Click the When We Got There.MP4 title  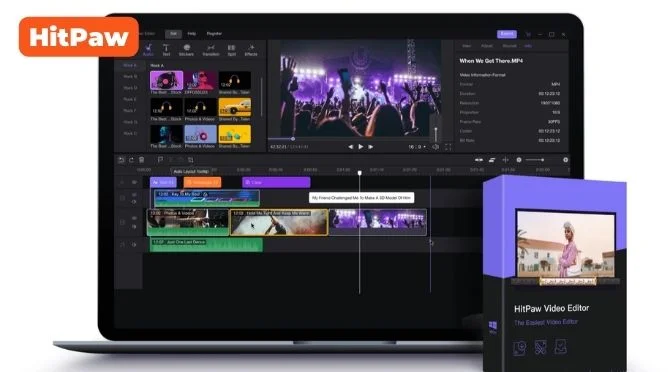pos(491,61)
